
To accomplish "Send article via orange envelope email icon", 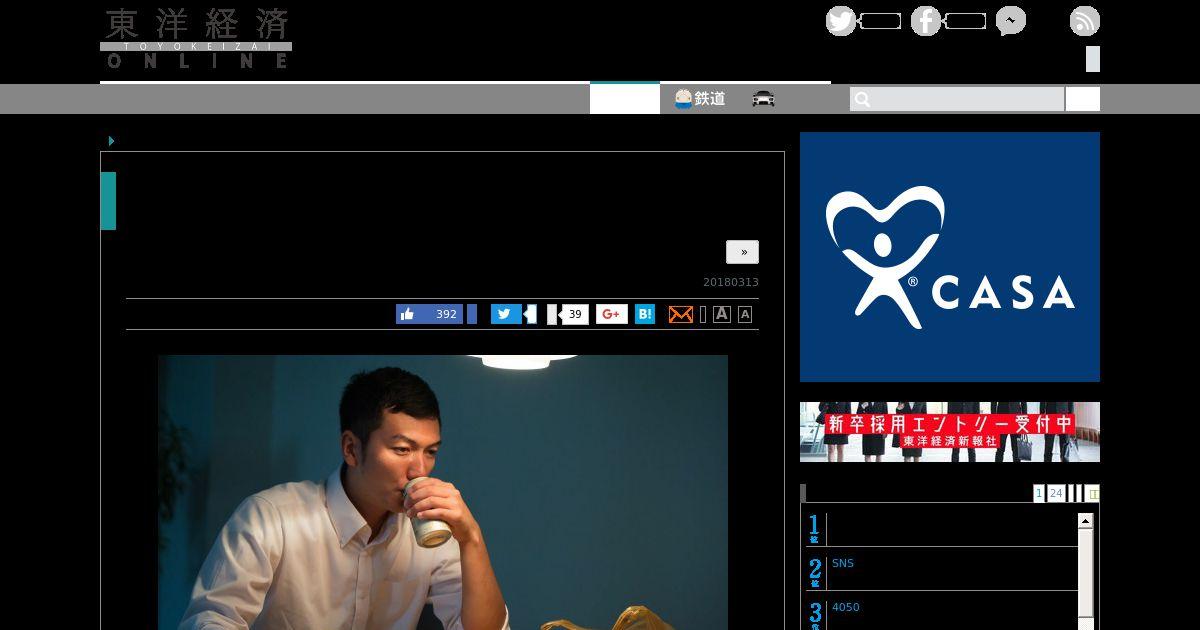I will [x=680, y=314].
